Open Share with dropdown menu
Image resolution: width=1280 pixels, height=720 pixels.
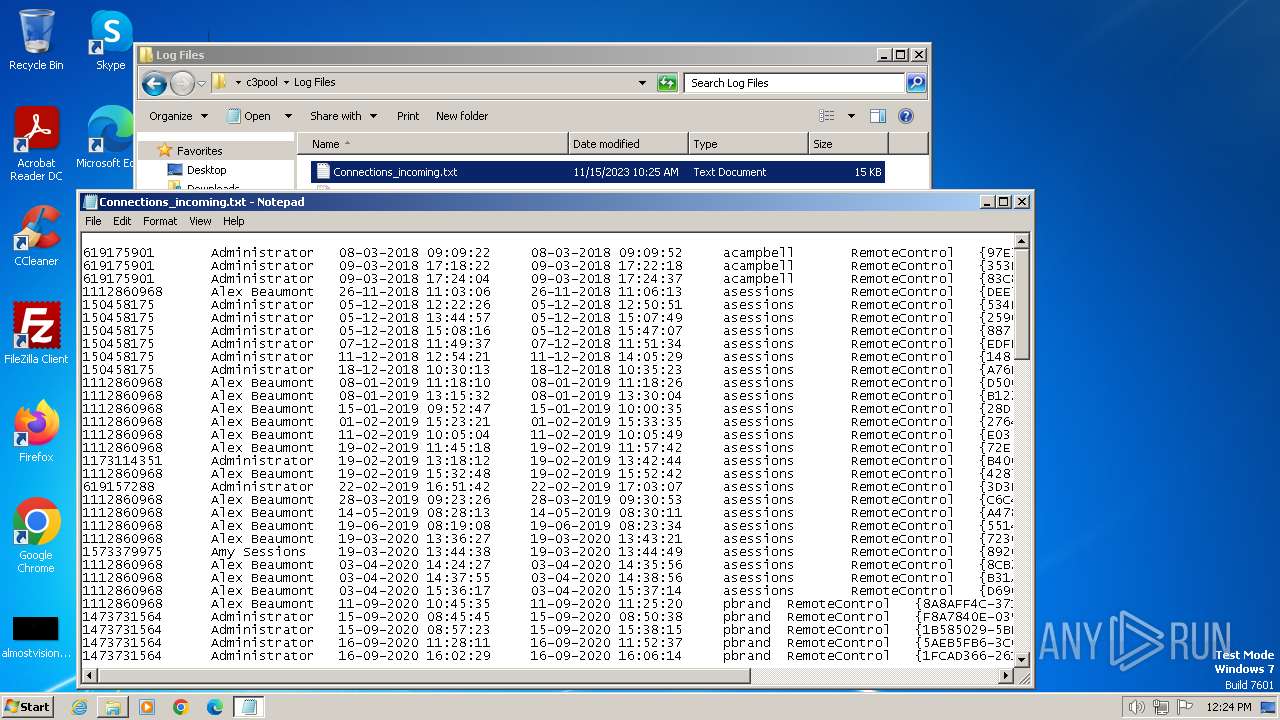point(343,116)
